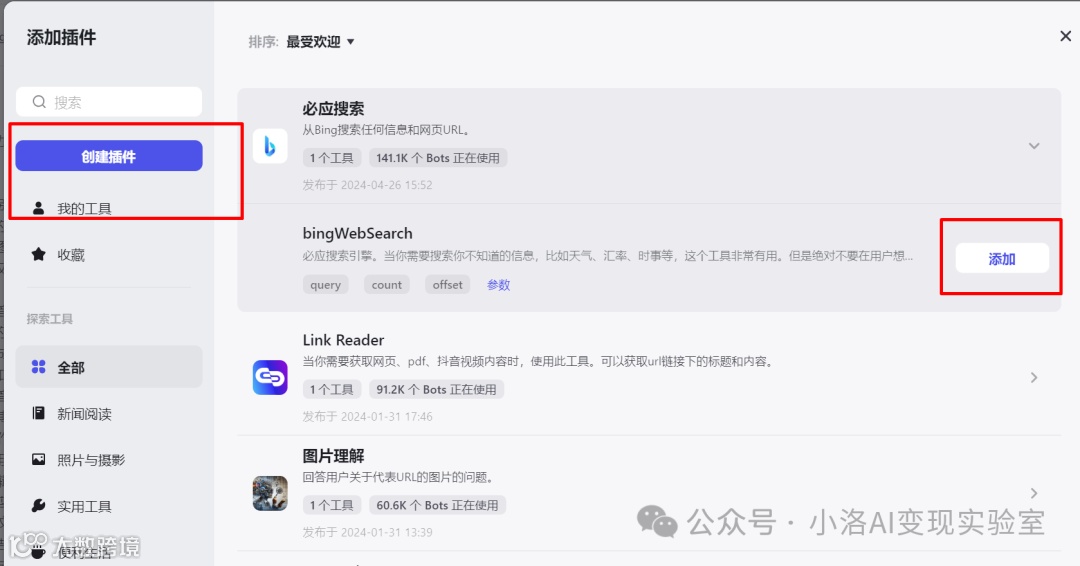Viewport: 1080px width, 566px height.
Task: Click the 发布于 2024-04-26 15:52 date
Action: [367, 185]
